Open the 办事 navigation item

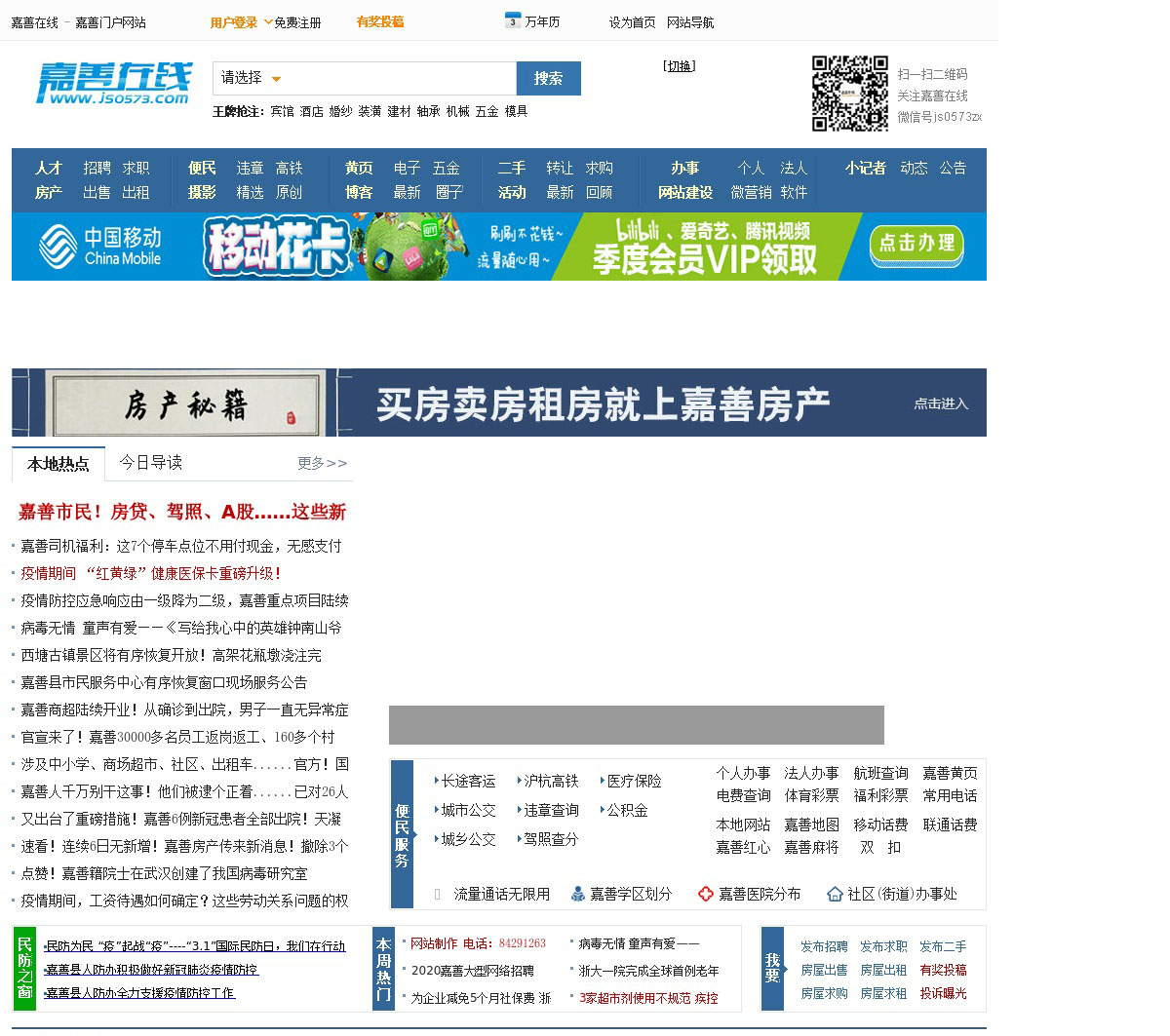point(685,168)
